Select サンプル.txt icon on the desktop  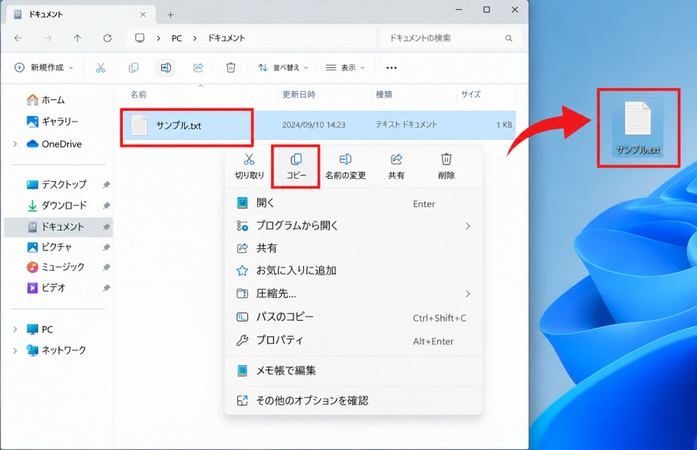pos(638,128)
